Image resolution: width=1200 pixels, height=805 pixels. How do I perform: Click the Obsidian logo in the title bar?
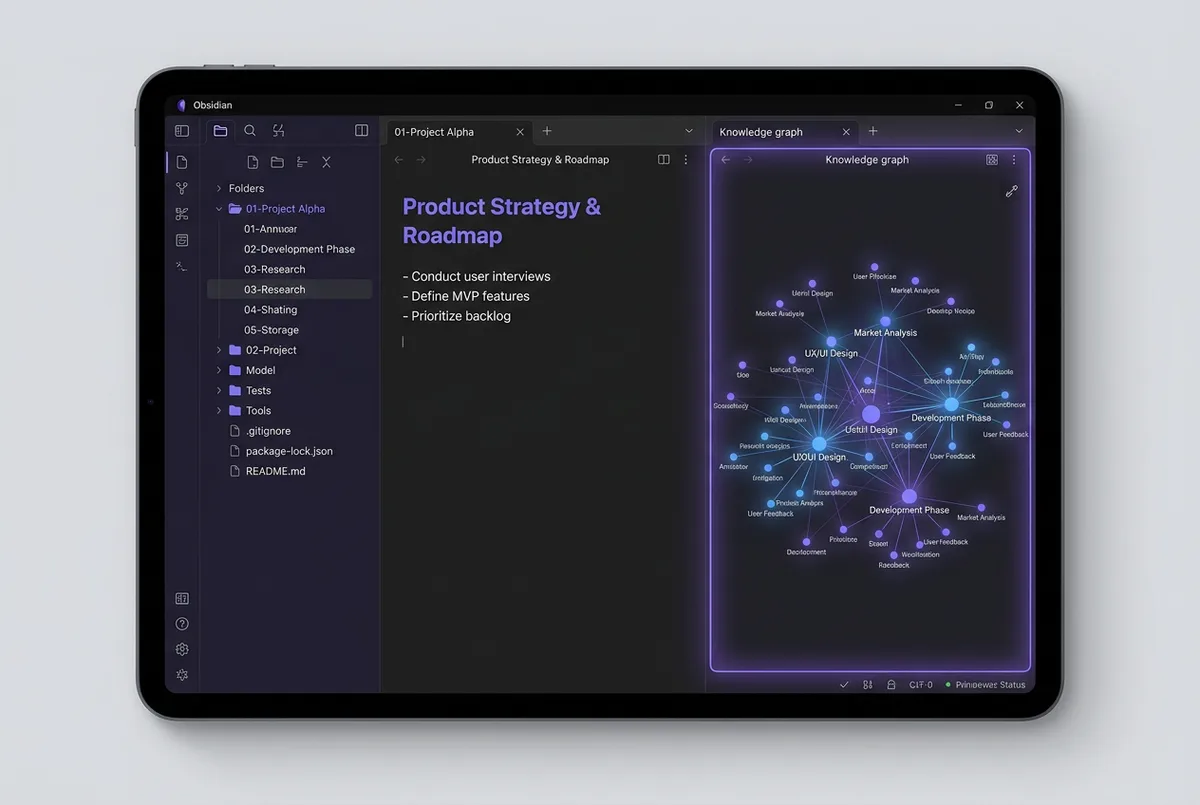(182, 105)
